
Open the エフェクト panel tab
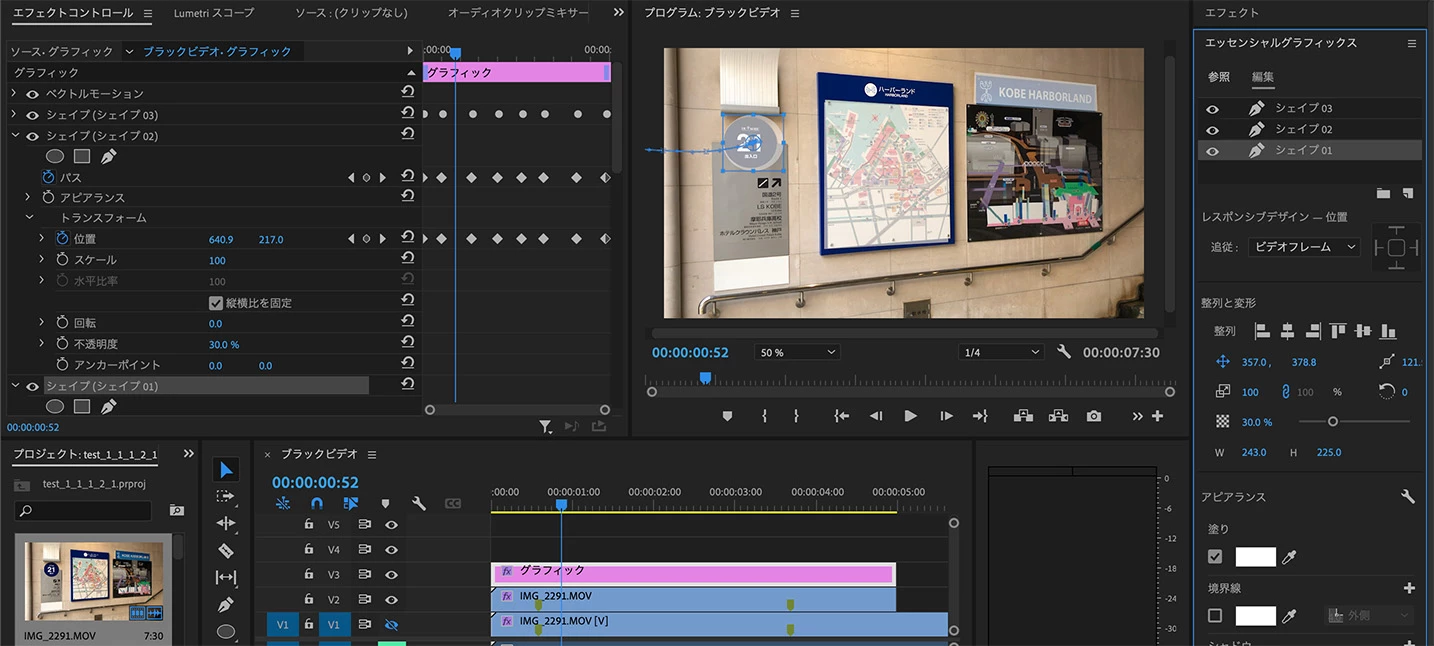coord(1232,13)
